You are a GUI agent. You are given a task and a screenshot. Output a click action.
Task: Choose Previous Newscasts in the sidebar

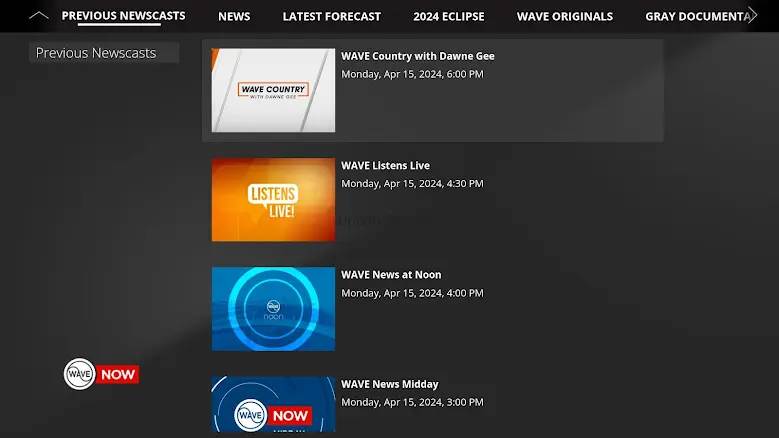pos(104,53)
